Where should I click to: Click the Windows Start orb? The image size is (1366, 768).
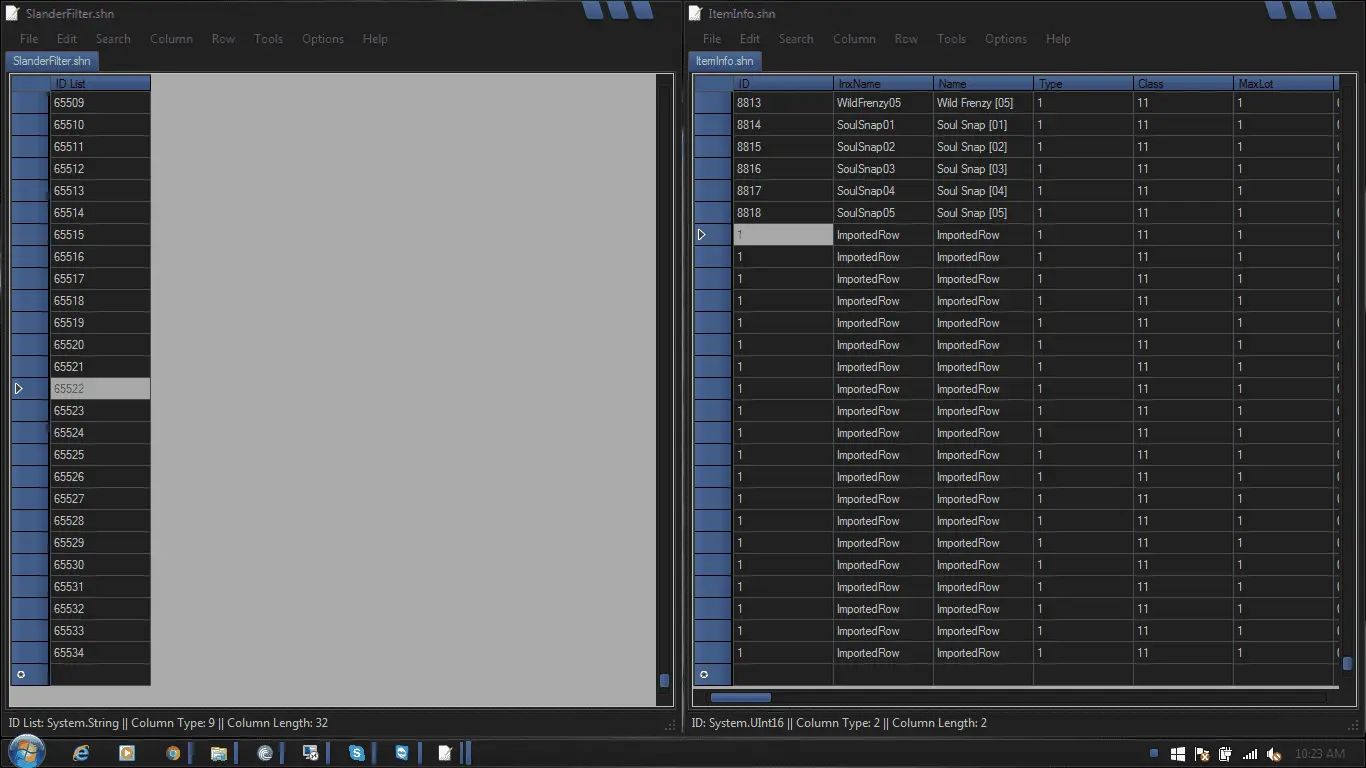coord(26,752)
